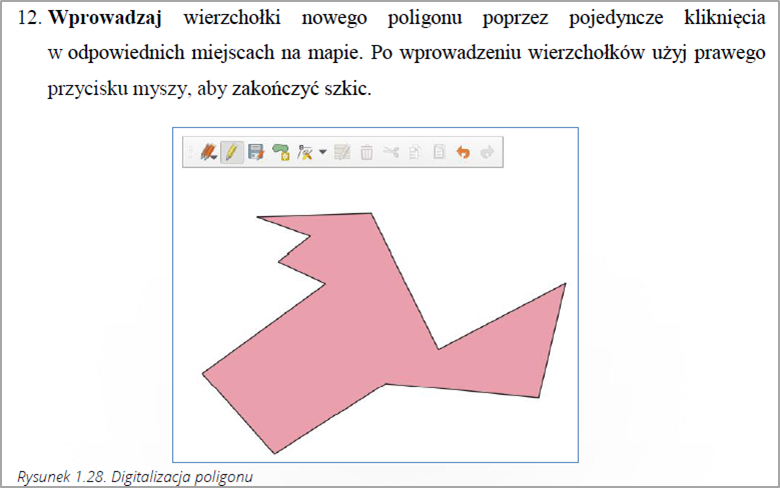The width and height of the screenshot is (780, 488).
Task: Toggle editing with the yellow pencil
Action: pos(232,152)
